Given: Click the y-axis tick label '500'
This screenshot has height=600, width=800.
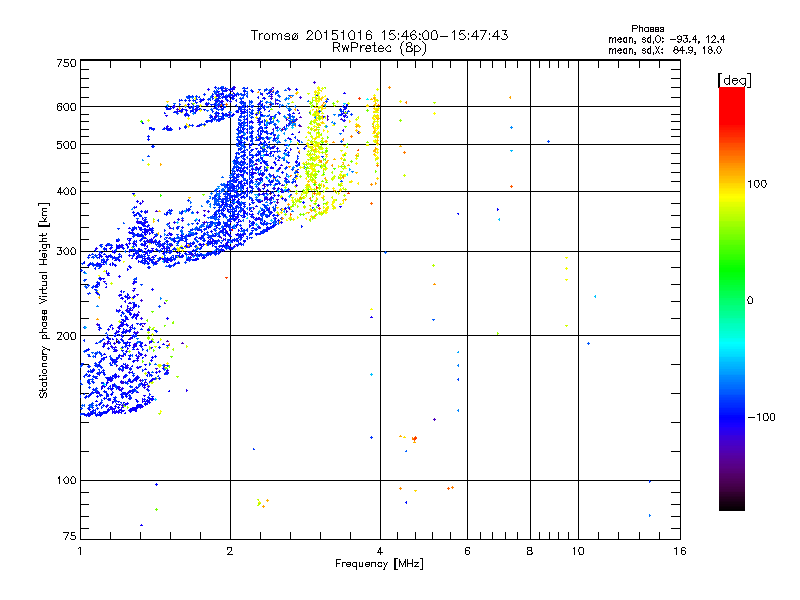Looking at the screenshot, I should [x=66, y=145].
